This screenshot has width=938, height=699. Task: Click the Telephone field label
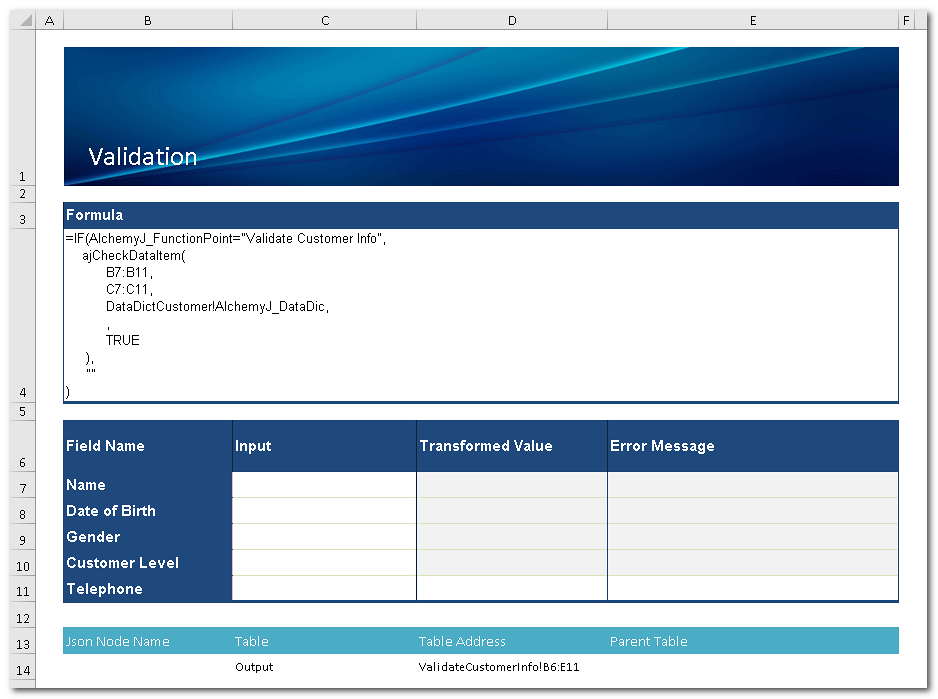pos(148,589)
